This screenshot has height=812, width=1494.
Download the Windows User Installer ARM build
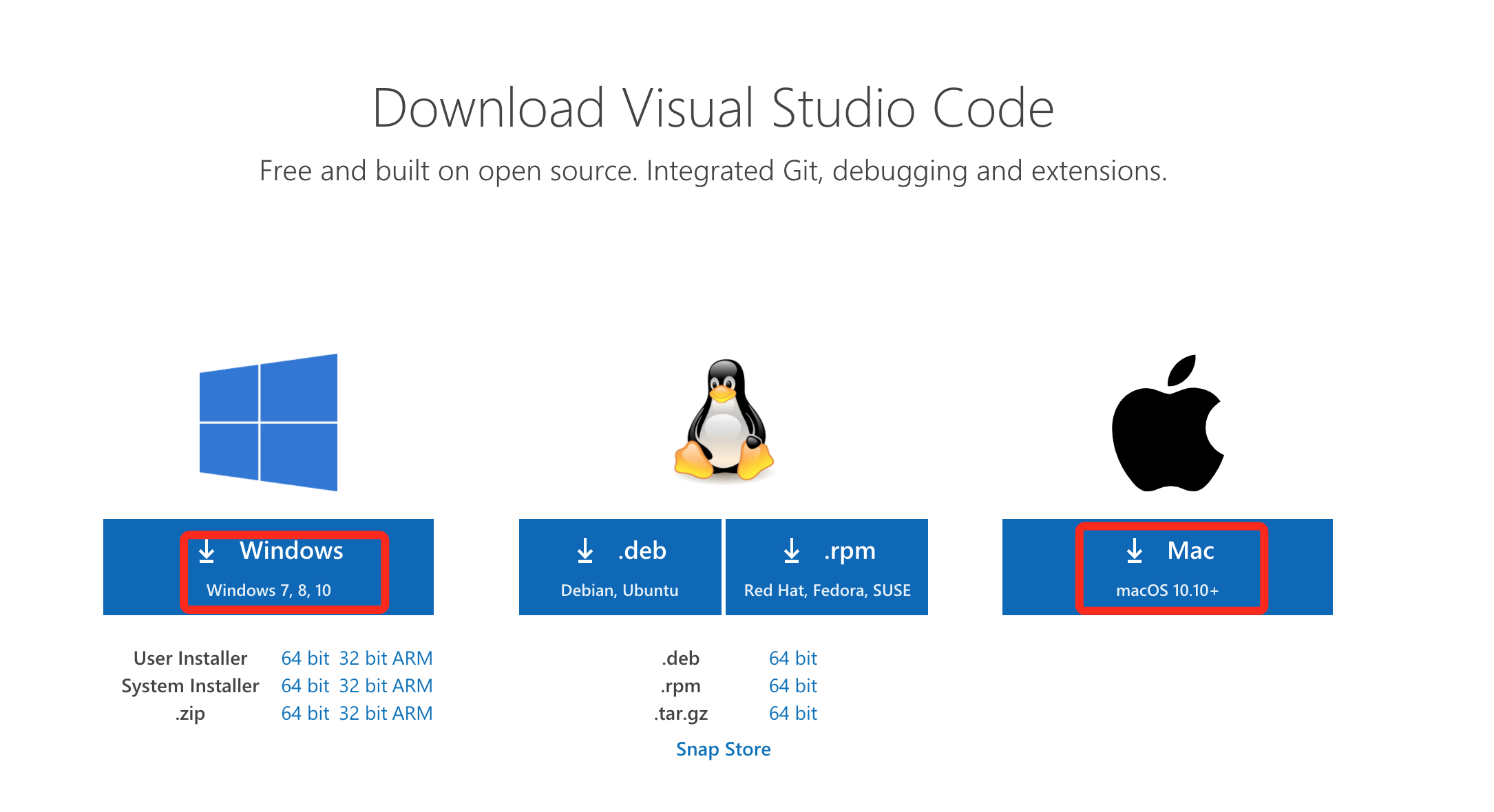coord(412,659)
